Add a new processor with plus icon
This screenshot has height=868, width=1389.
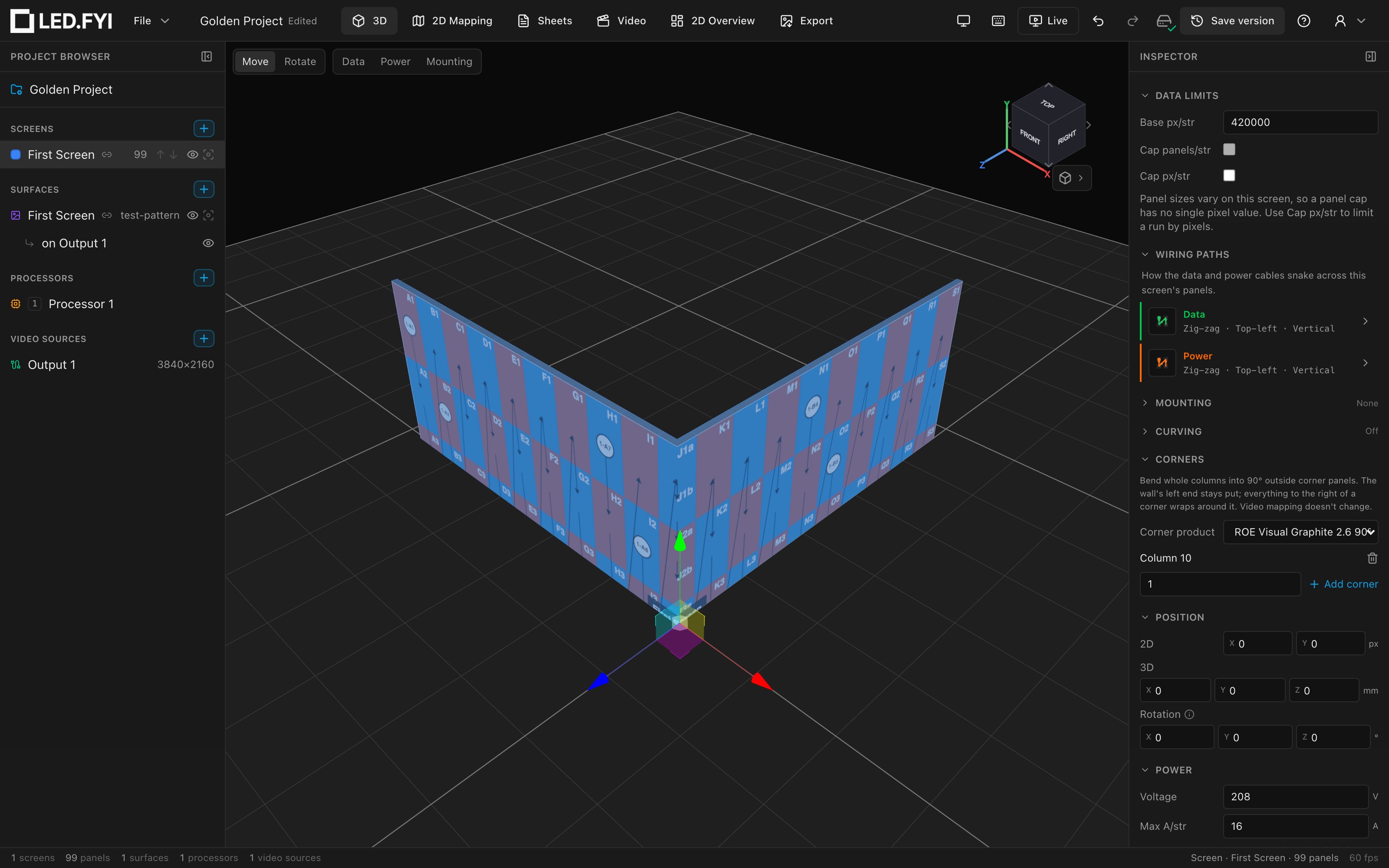(x=204, y=278)
